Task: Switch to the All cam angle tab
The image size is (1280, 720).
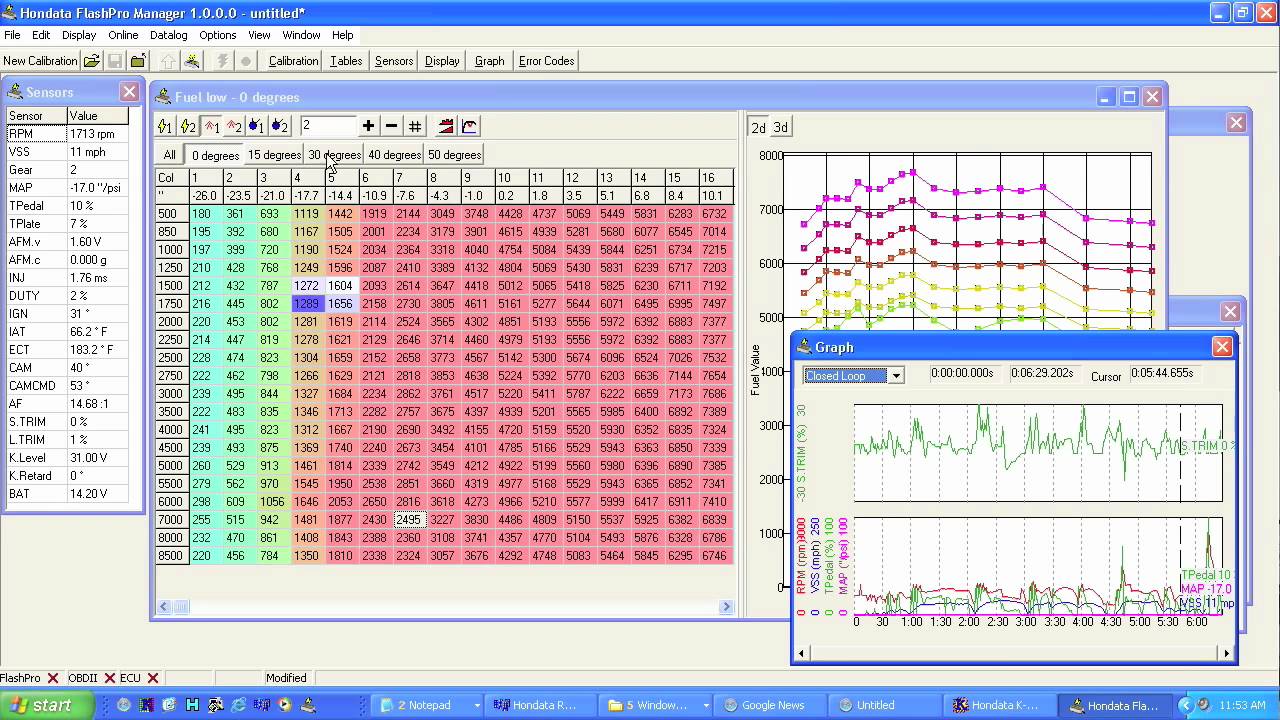Action: click(170, 155)
